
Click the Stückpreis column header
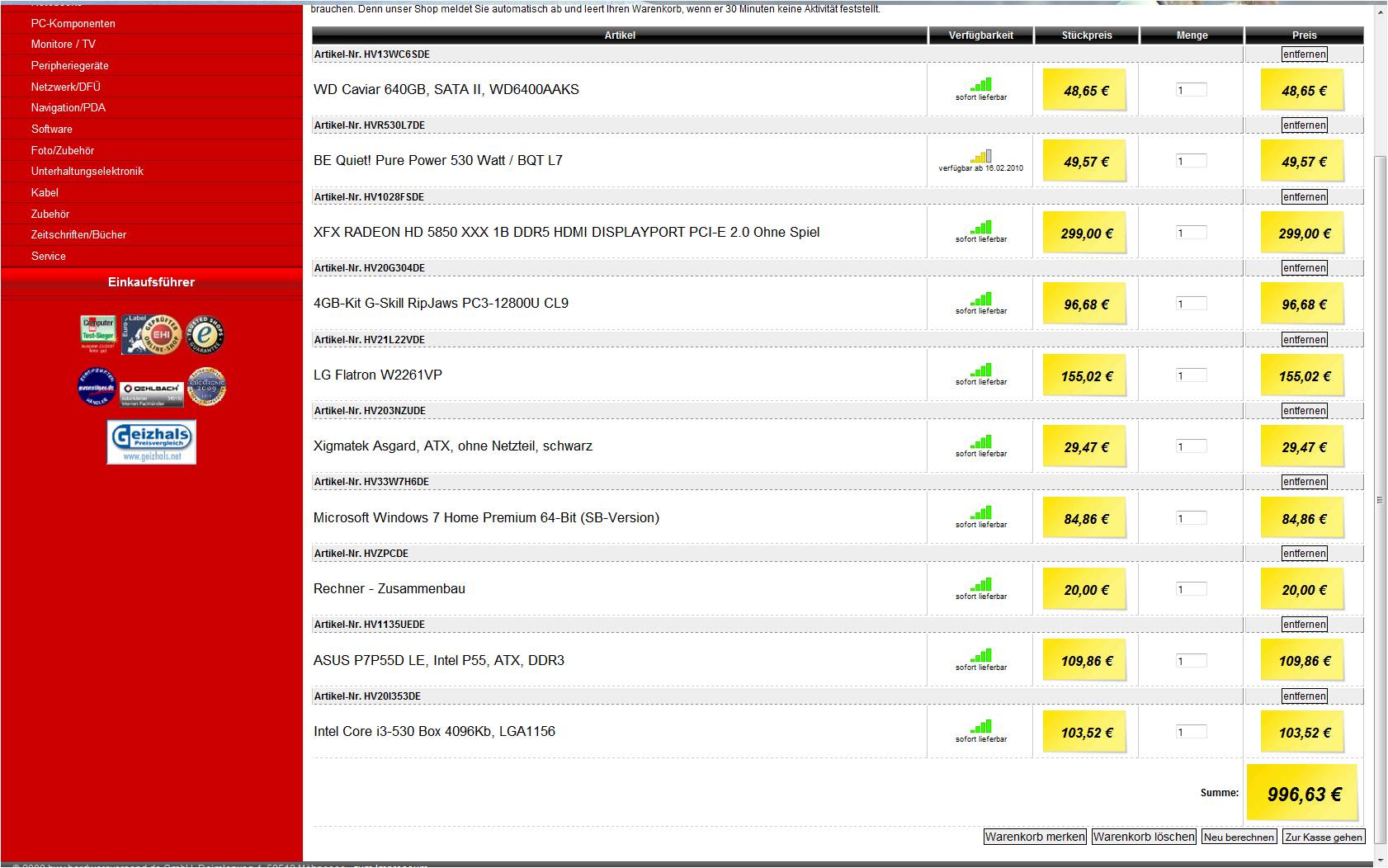[x=1087, y=35]
